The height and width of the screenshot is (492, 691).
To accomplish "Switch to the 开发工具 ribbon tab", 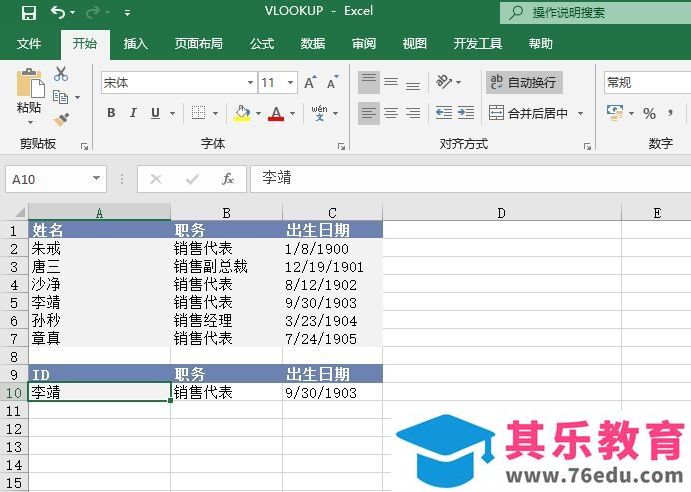I will (x=478, y=43).
